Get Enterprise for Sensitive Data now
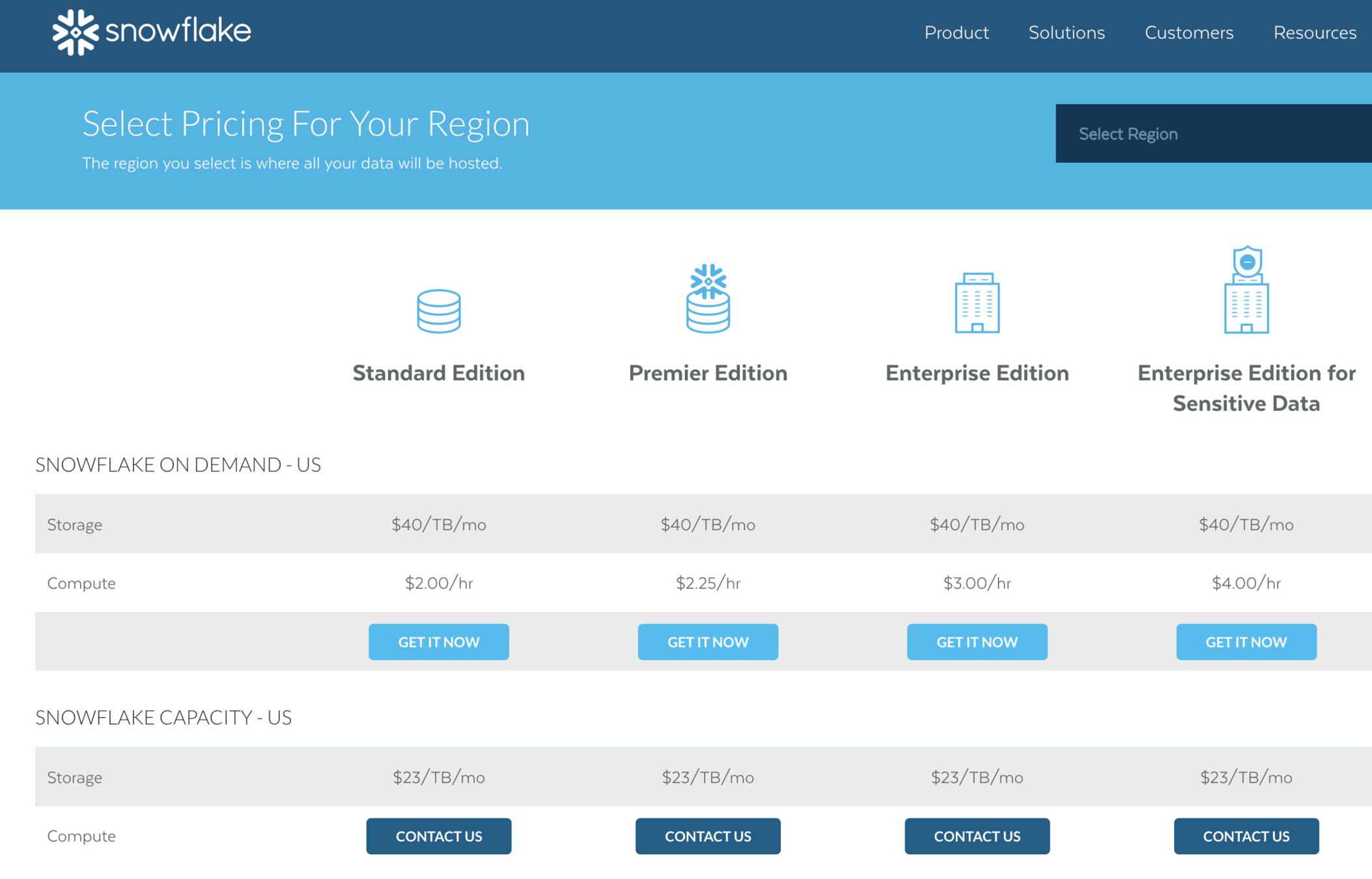This screenshot has height=879, width=1372. 1246,642
